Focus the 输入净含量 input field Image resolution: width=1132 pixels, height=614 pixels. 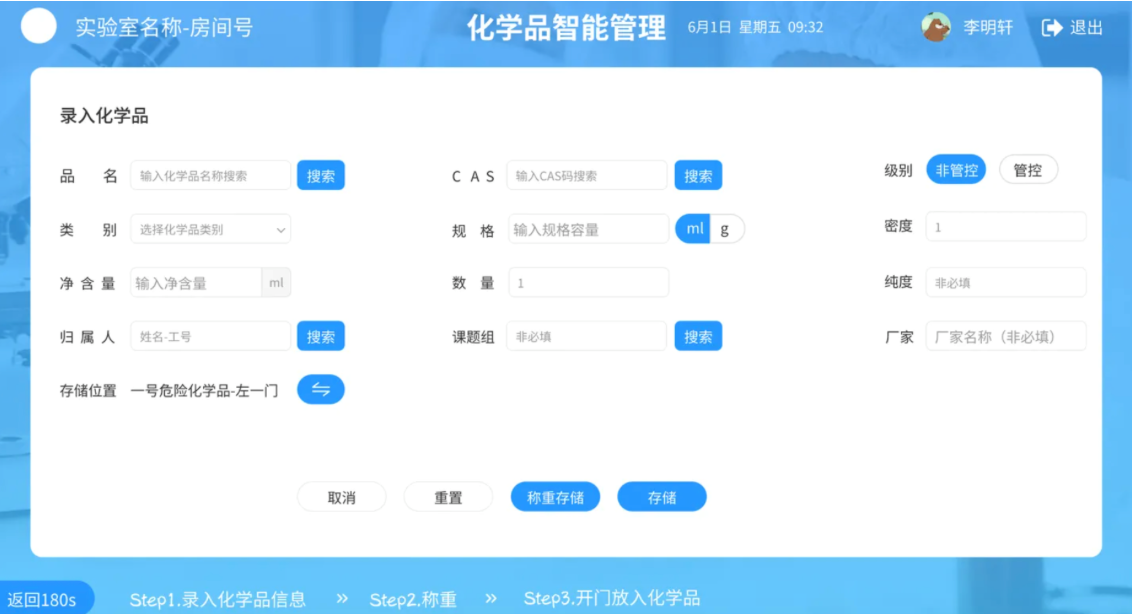(196, 283)
